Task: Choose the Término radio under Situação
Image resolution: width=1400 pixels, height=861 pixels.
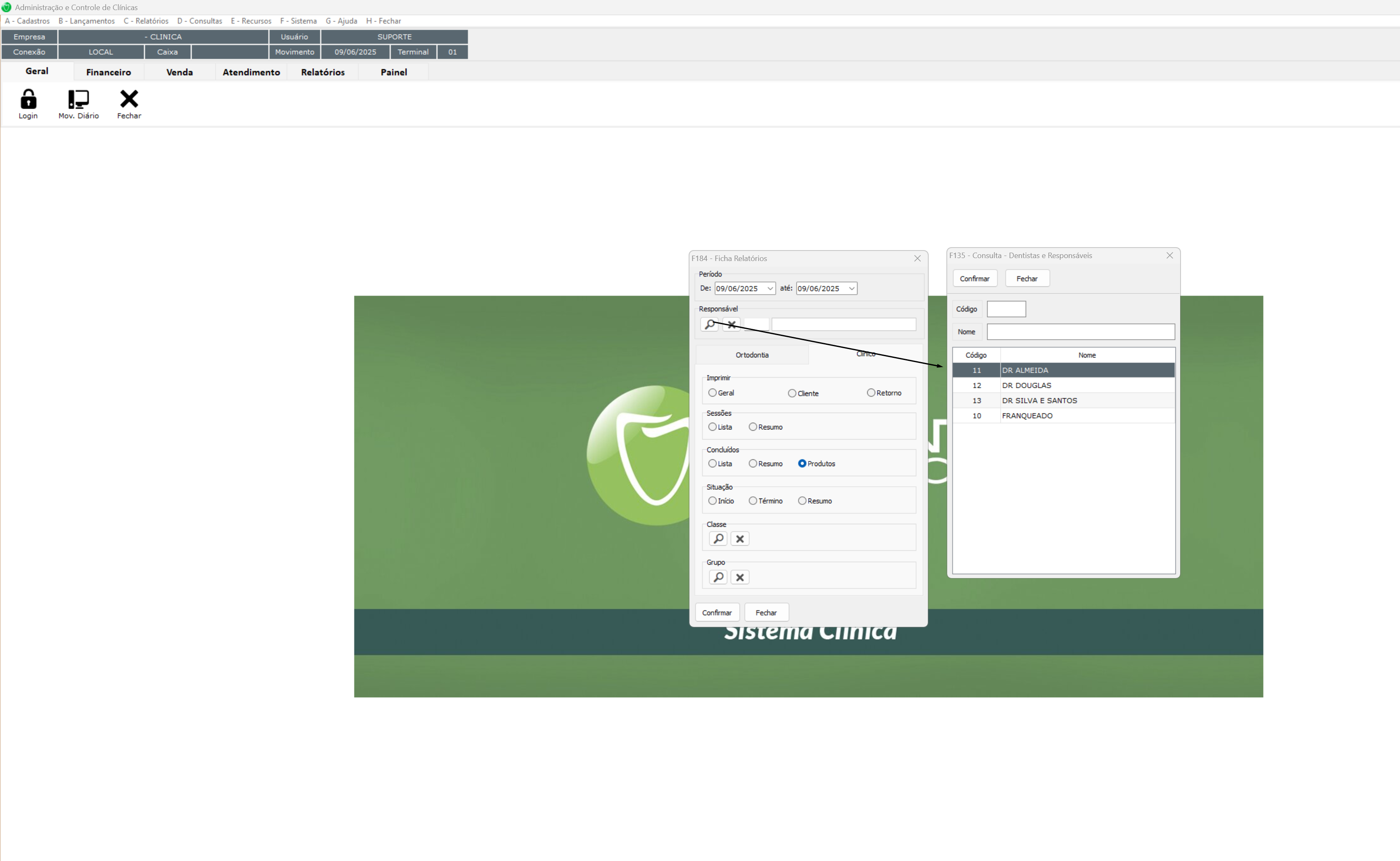Action: click(x=753, y=501)
